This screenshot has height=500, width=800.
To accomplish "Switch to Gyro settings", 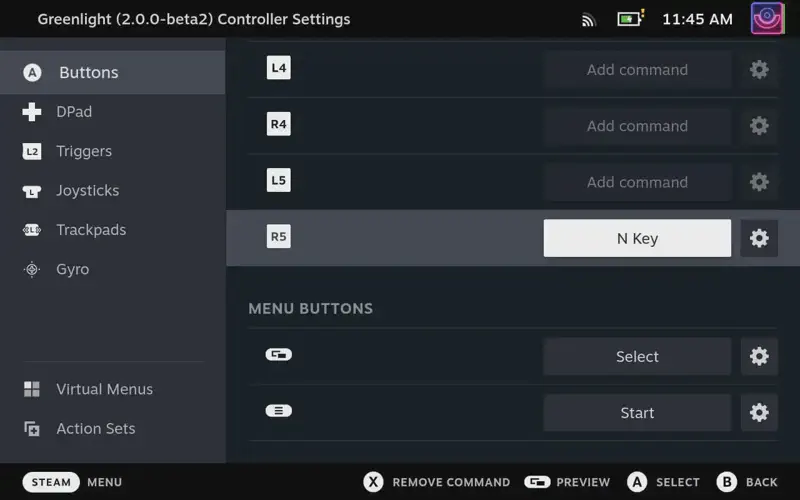I will tap(72, 269).
